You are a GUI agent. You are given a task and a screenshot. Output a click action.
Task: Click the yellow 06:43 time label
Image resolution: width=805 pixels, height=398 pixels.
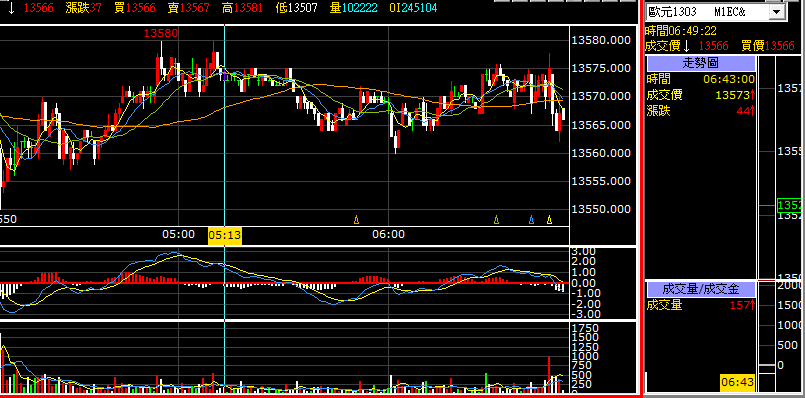(x=737, y=382)
